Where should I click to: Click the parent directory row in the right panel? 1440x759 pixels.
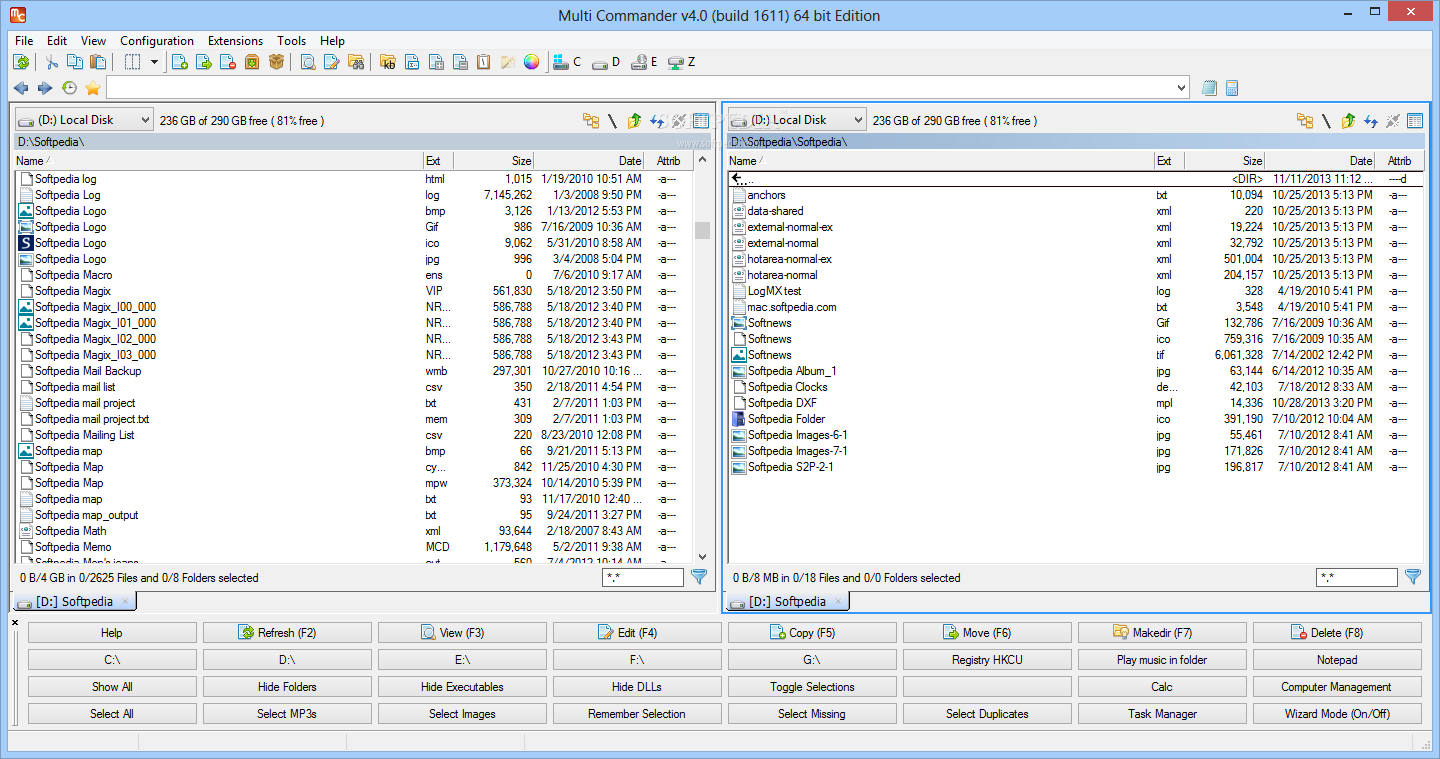(1076, 178)
